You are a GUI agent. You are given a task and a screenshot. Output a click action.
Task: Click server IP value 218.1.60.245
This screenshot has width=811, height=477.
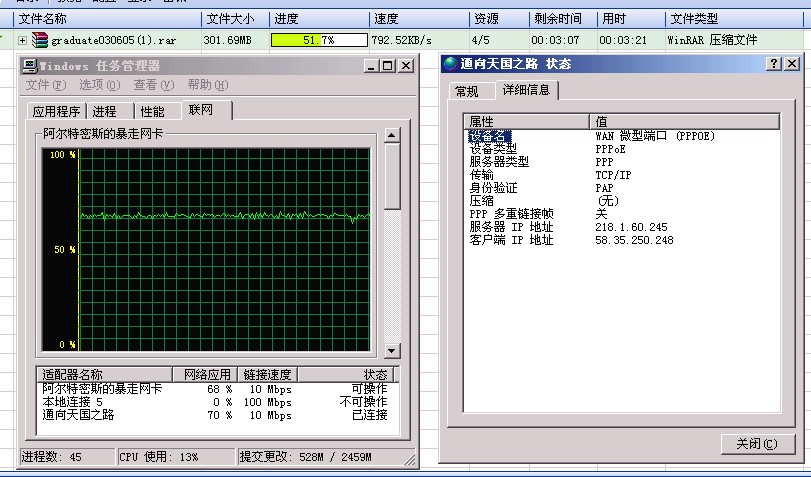coord(631,227)
